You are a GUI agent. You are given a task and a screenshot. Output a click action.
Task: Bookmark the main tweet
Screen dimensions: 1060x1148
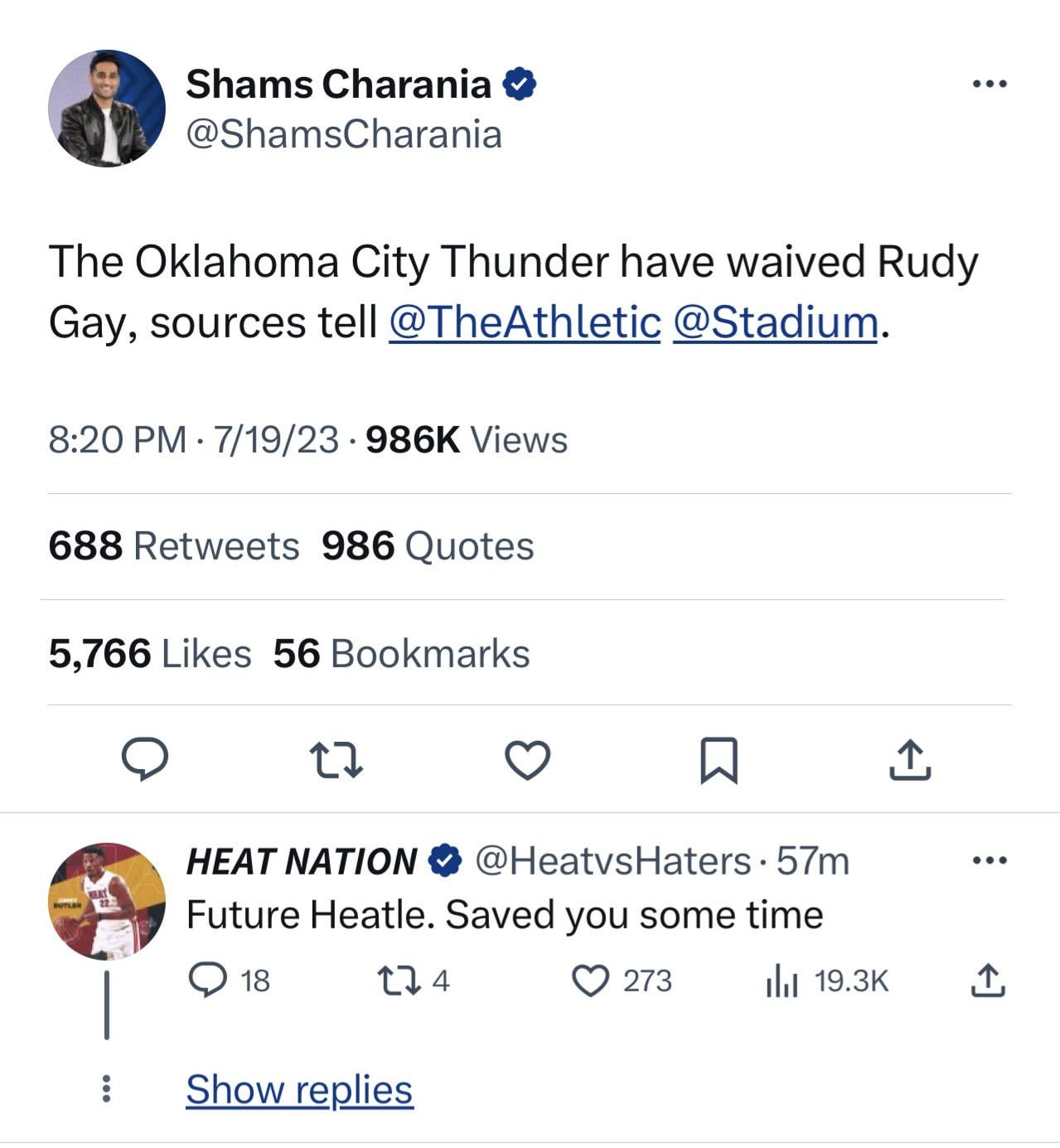tap(719, 759)
